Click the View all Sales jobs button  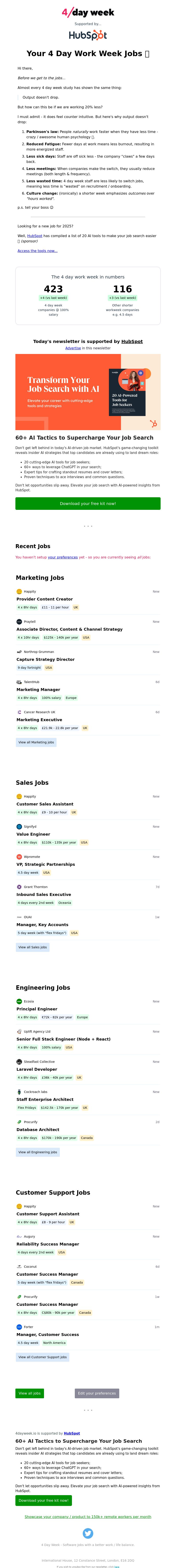pos(32,947)
